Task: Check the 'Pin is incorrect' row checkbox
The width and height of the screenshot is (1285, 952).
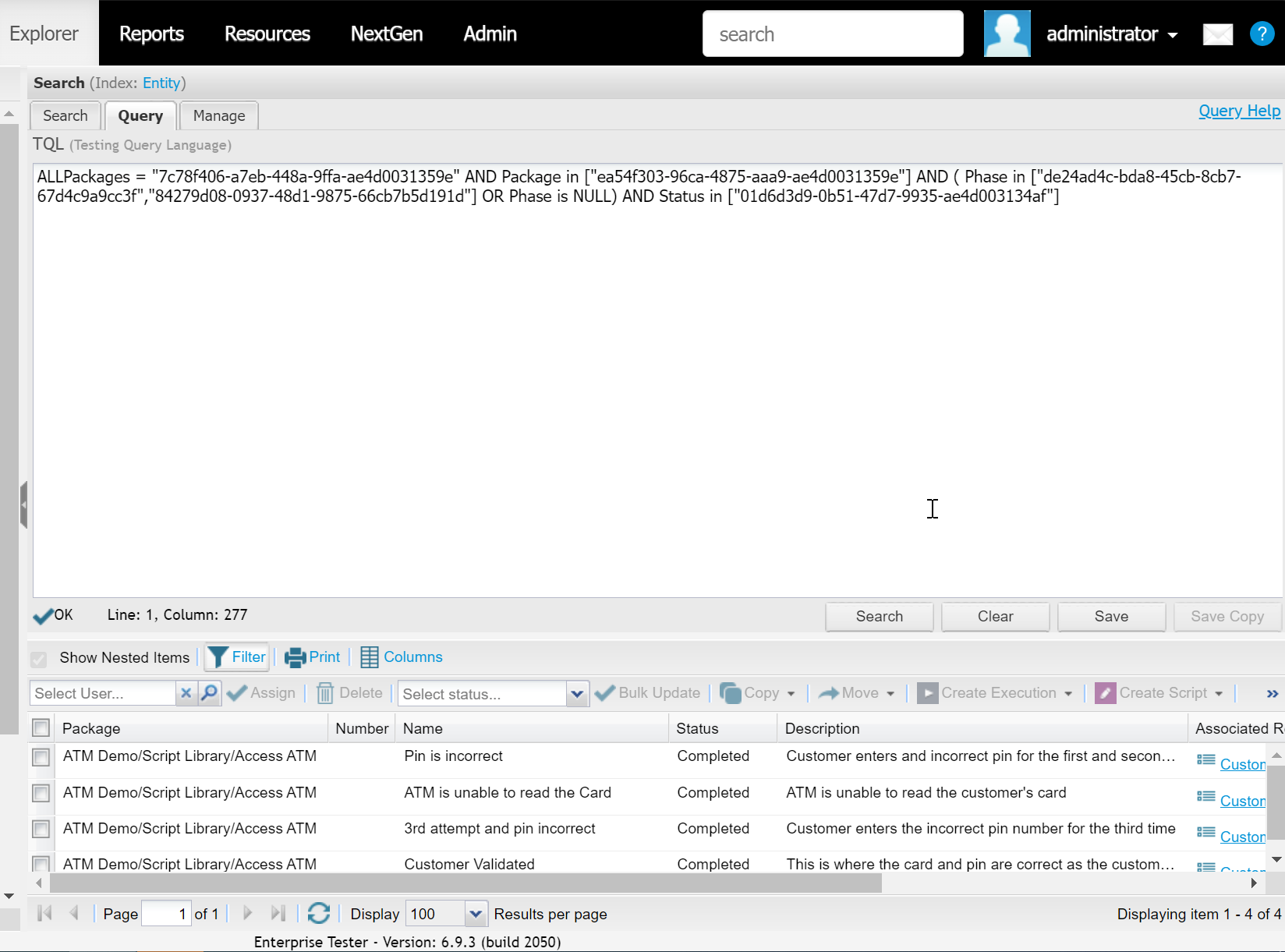Action: pos(41,757)
